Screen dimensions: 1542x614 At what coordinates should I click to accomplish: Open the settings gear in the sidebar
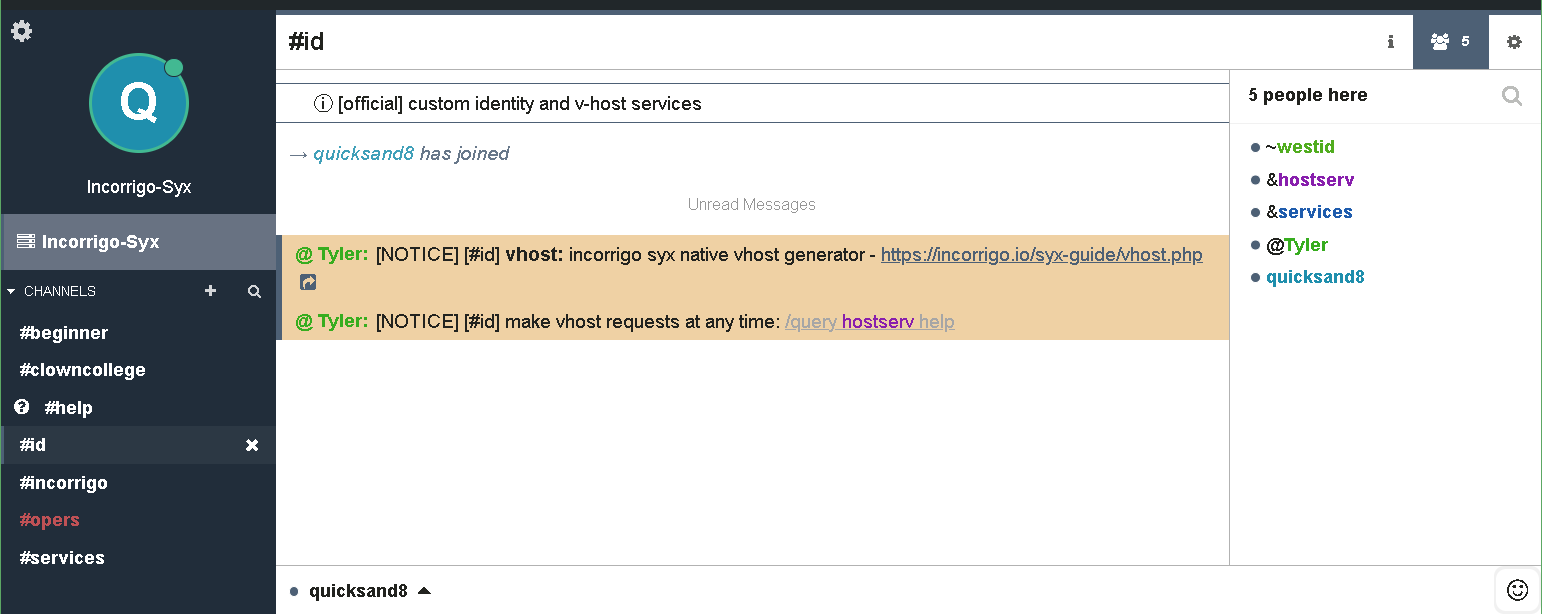click(x=21, y=31)
